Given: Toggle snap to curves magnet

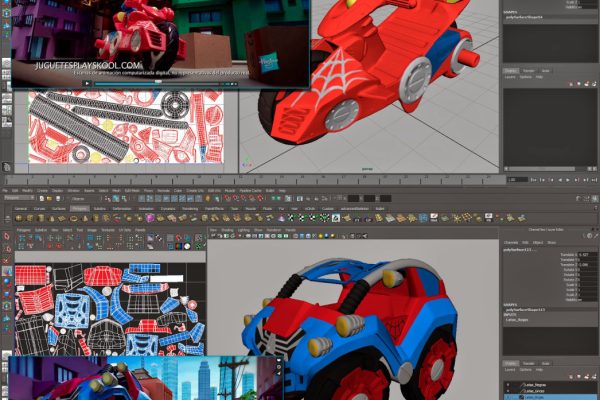Looking at the screenshot, I should pyautogui.click(x=235, y=198).
